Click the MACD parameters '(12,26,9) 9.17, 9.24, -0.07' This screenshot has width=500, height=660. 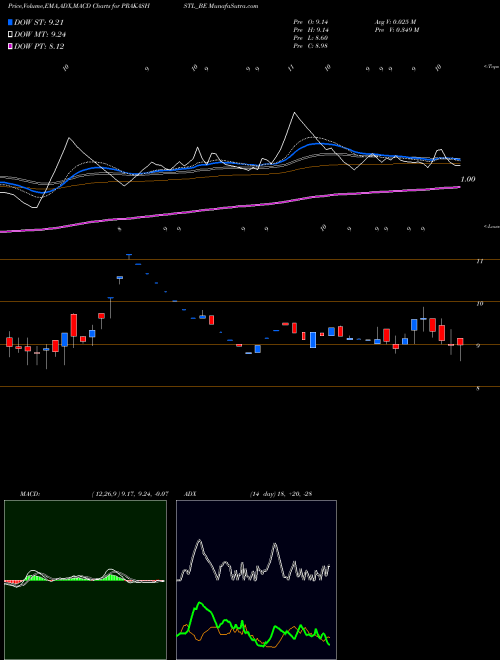130,494
